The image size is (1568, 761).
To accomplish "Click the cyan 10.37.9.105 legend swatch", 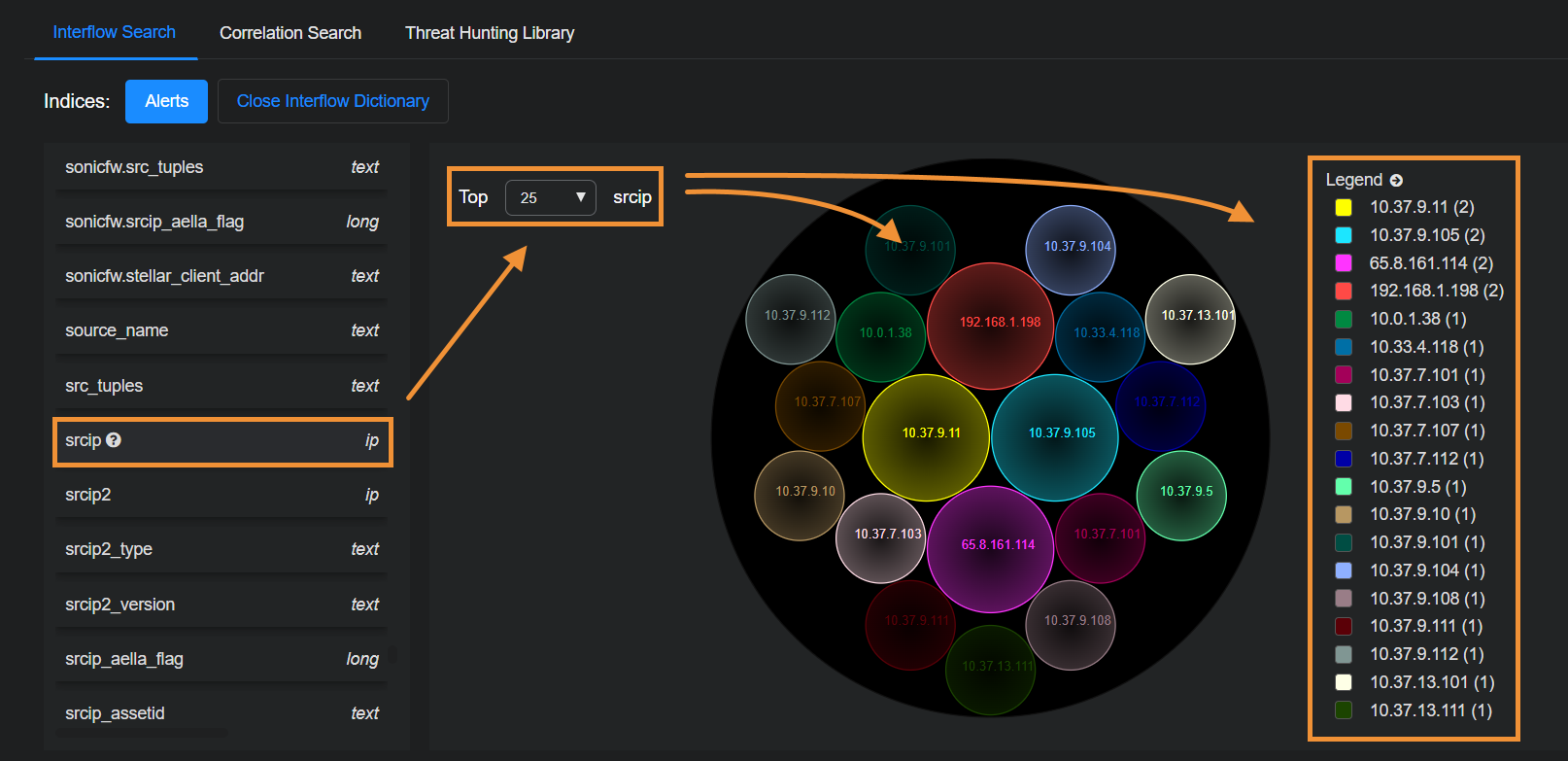I will [1344, 235].
